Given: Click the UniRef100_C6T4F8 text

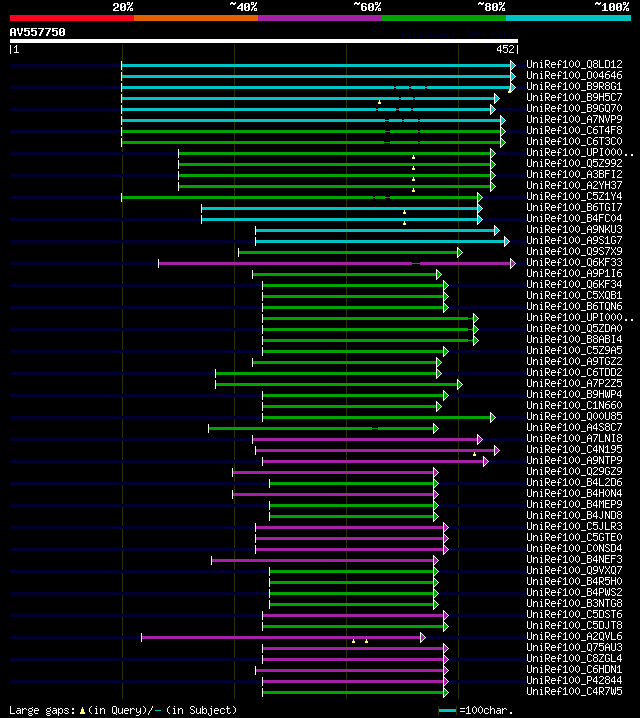Looking at the screenshot, I should tap(574, 131).
